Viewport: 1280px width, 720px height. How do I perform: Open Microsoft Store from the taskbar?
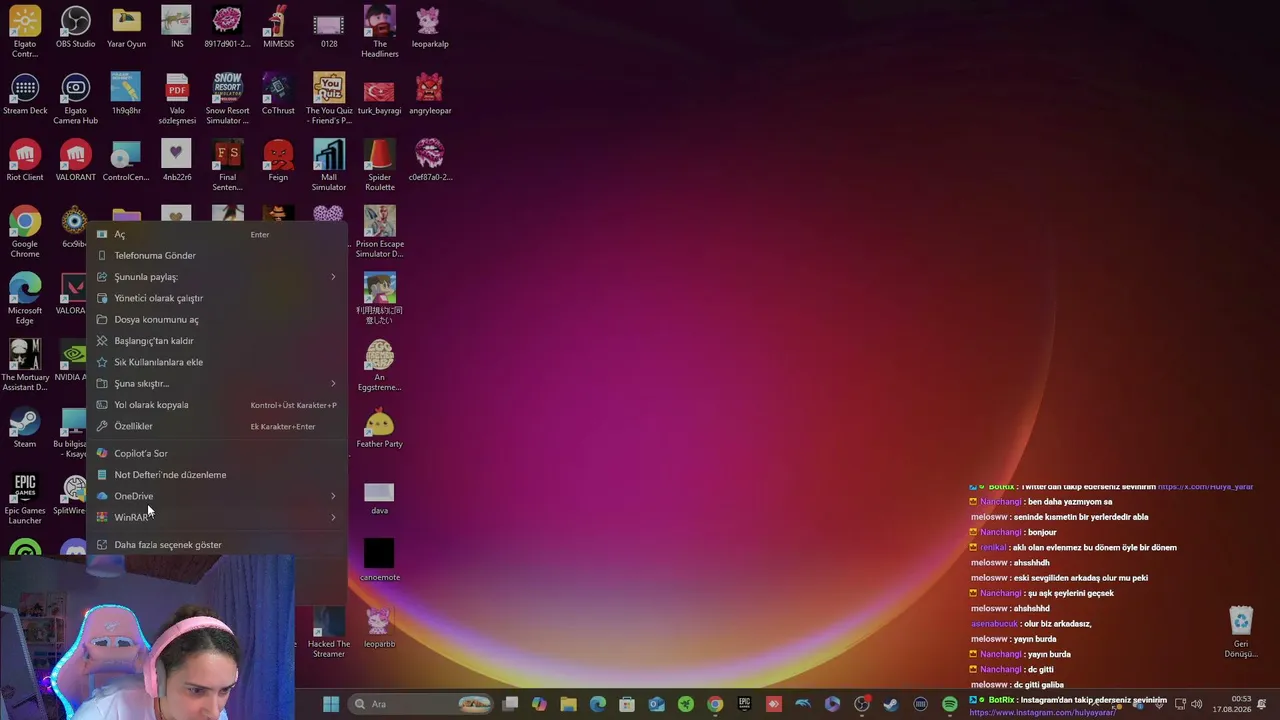pyautogui.click(x=627, y=704)
